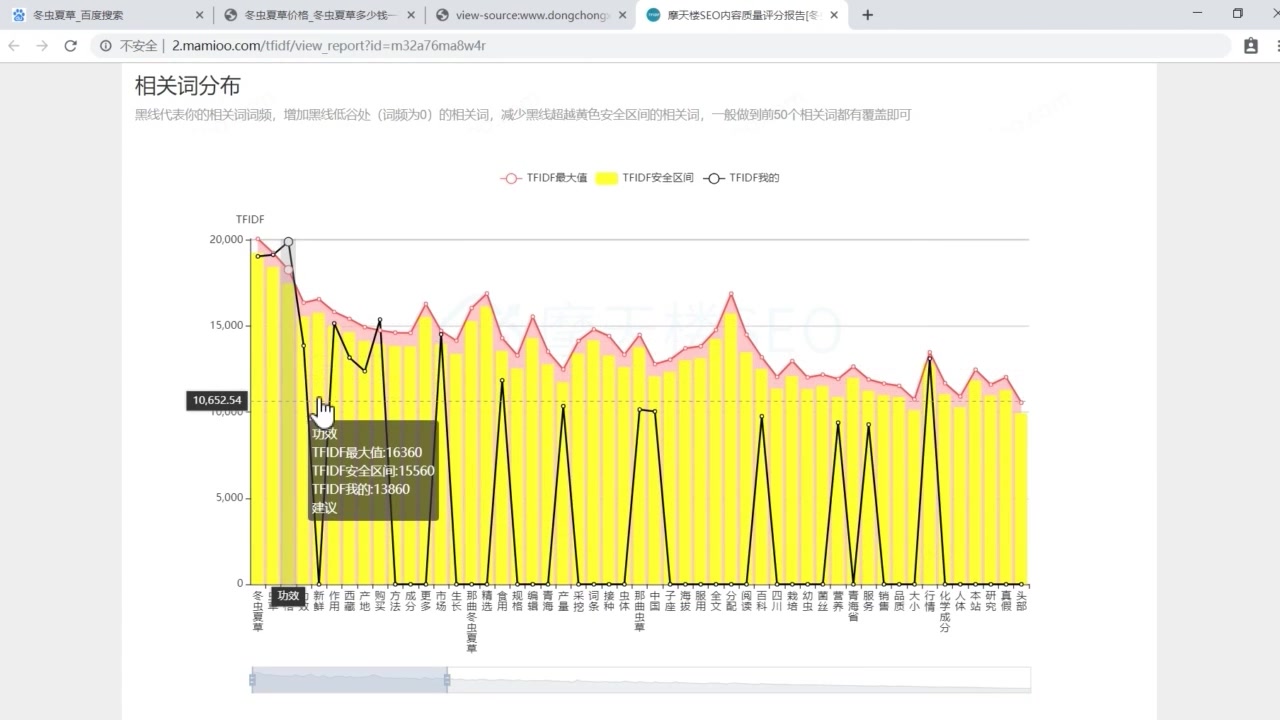Click the 20,000 y-axis value

pos(226,240)
